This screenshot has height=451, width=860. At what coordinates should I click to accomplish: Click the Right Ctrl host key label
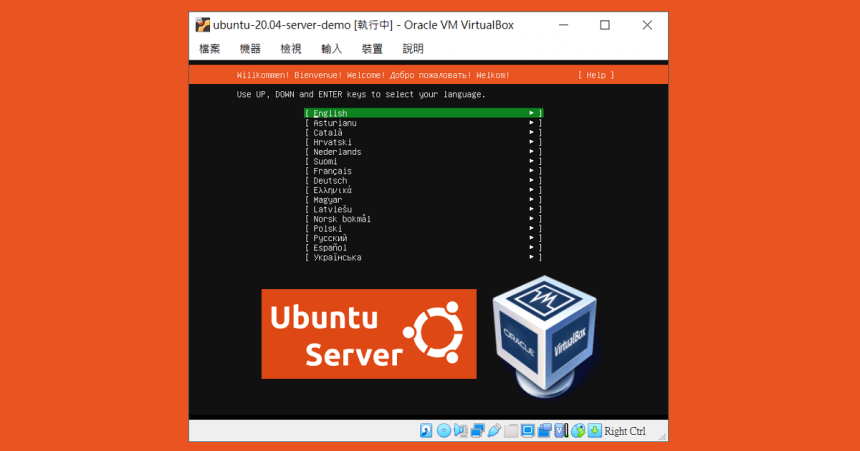(x=625, y=431)
